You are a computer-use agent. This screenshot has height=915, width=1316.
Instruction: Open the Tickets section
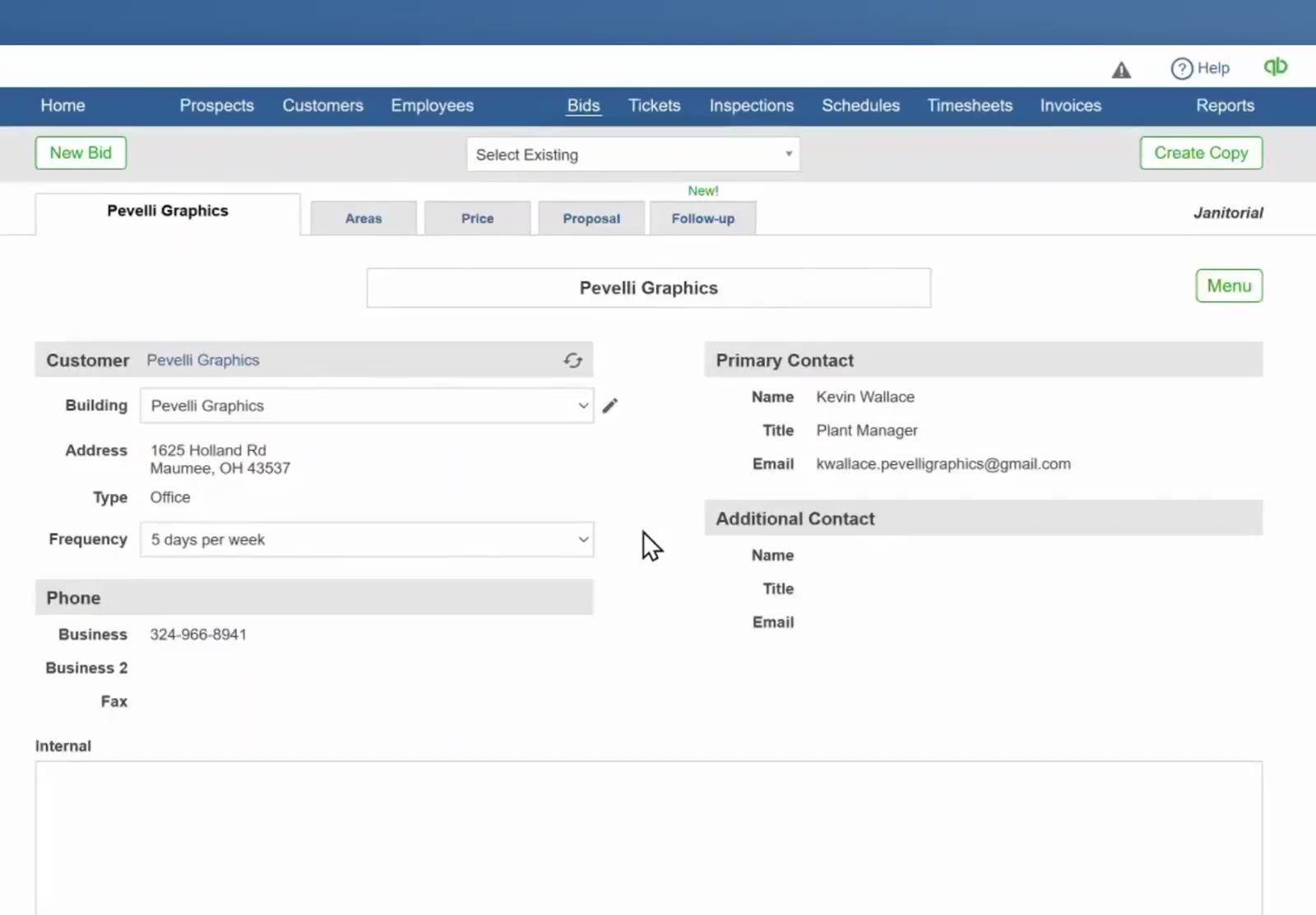(655, 105)
